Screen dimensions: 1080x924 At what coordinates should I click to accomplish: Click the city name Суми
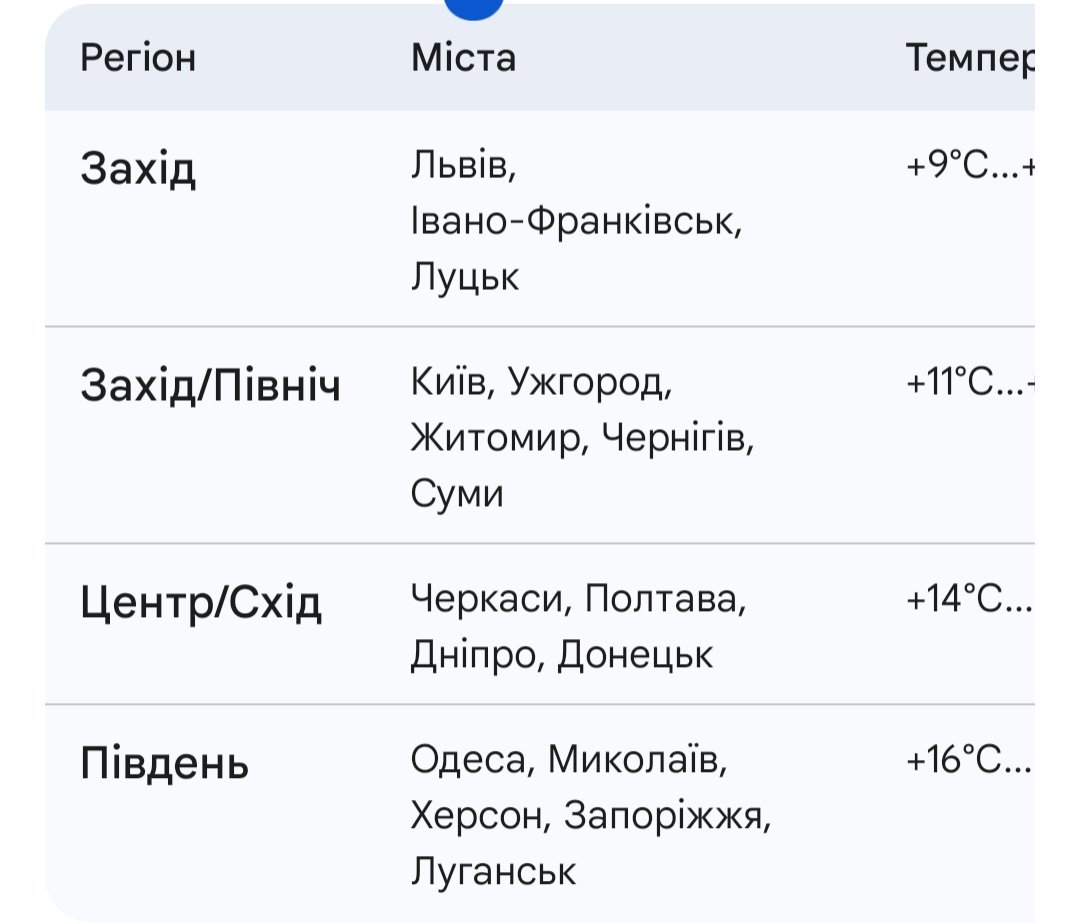pos(457,493)
